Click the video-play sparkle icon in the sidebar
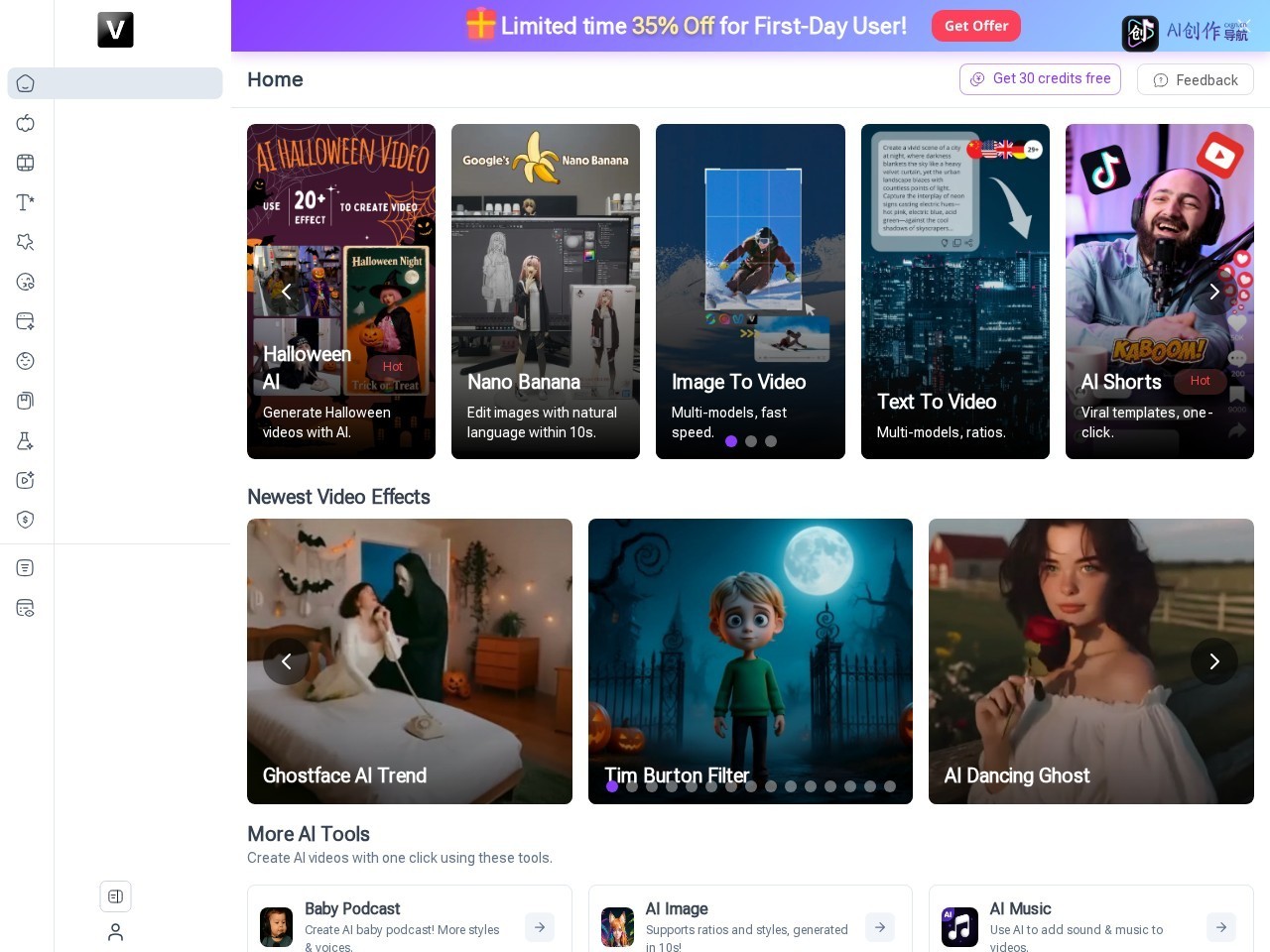This screenshot has height=952, width=1270. pos(26,480)
